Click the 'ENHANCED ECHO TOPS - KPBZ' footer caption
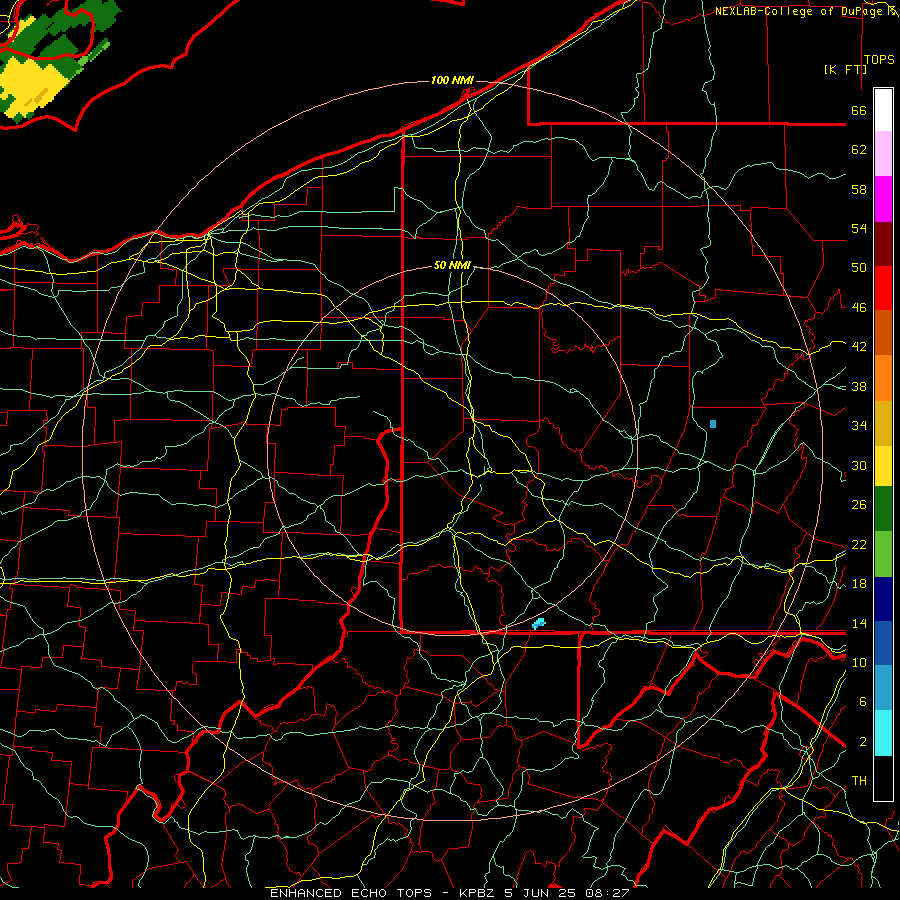Screen dimensions: 900x900 (x=384, y=893)
